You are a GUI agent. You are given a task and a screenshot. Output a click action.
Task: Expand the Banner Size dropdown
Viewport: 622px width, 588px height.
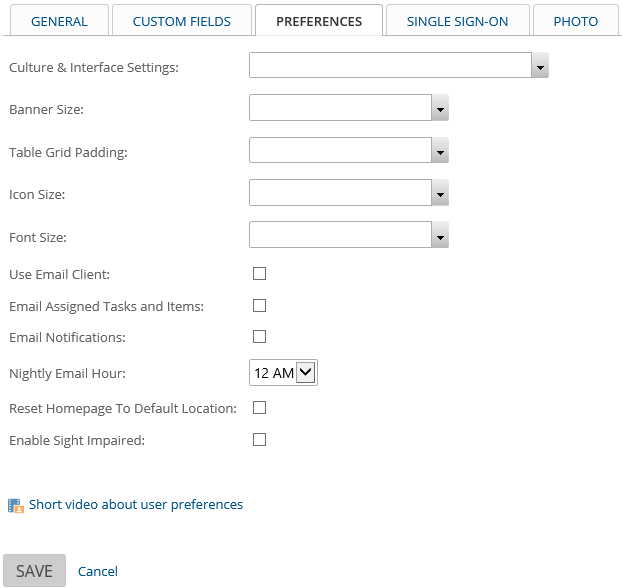tap(440, 108)
